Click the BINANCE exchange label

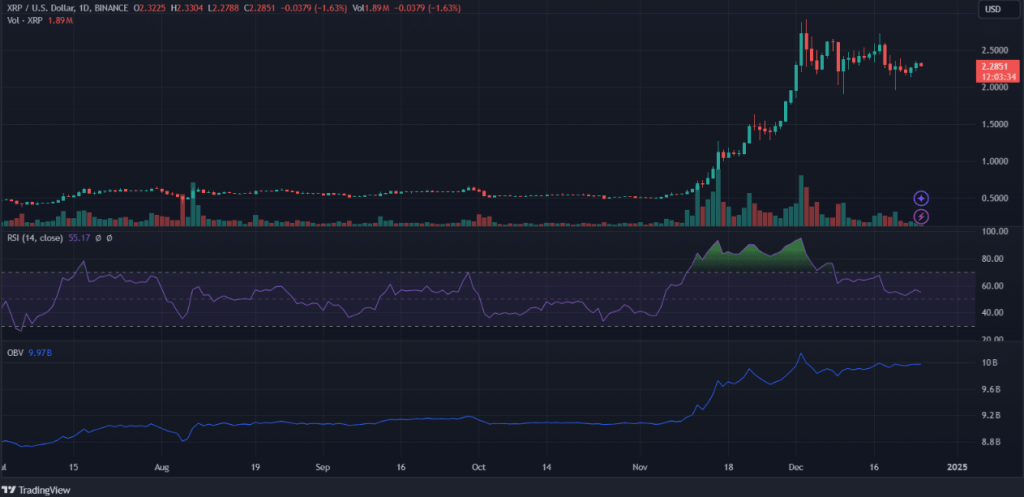coord(110,8)
